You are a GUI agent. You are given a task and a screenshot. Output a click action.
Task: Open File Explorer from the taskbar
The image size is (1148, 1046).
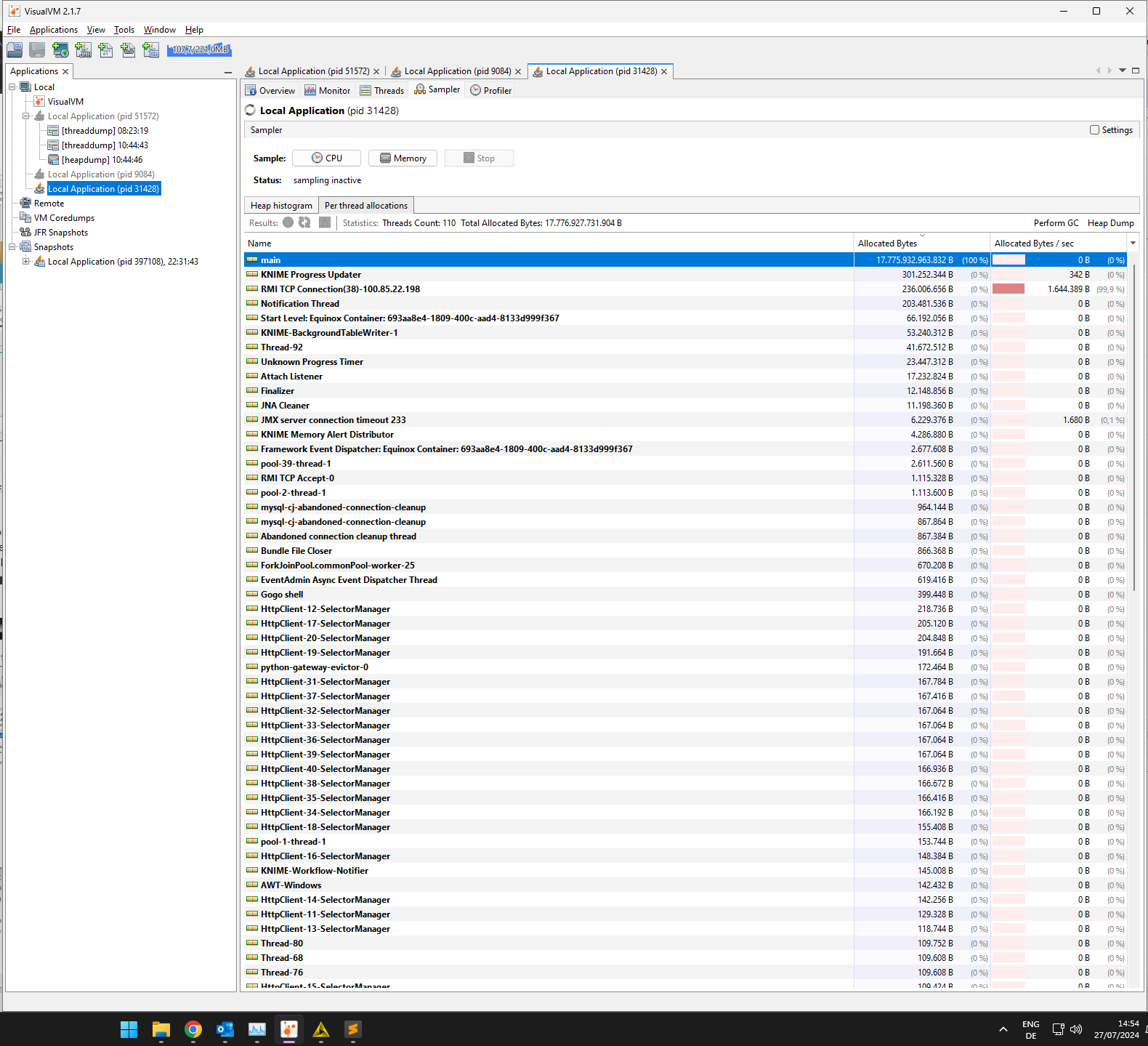pyautogui.click(x=161, y=1029)
